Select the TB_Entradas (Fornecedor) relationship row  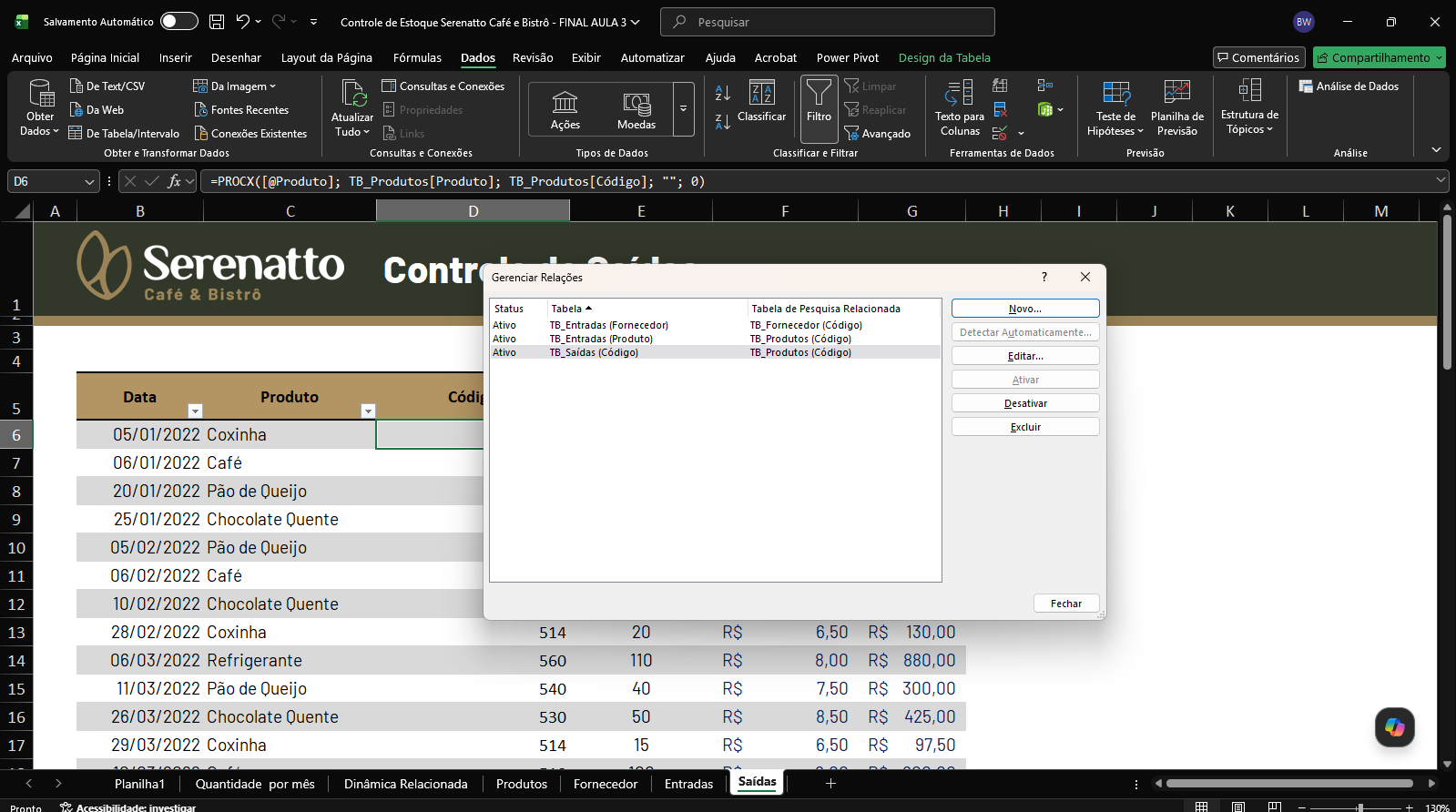pyautogui.click(x=715, y=325)
